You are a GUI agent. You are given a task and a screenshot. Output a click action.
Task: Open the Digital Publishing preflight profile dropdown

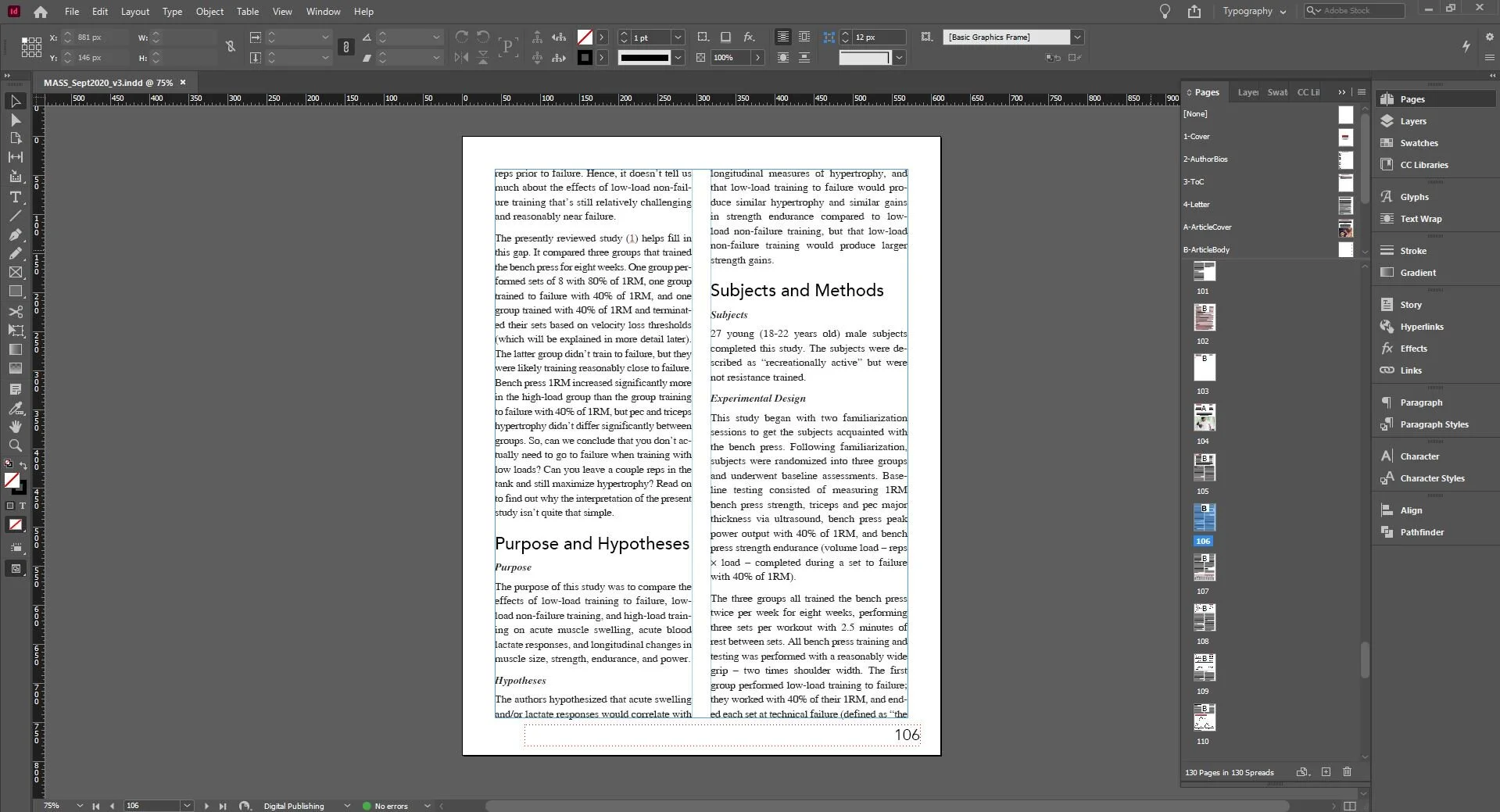(347, 806)
